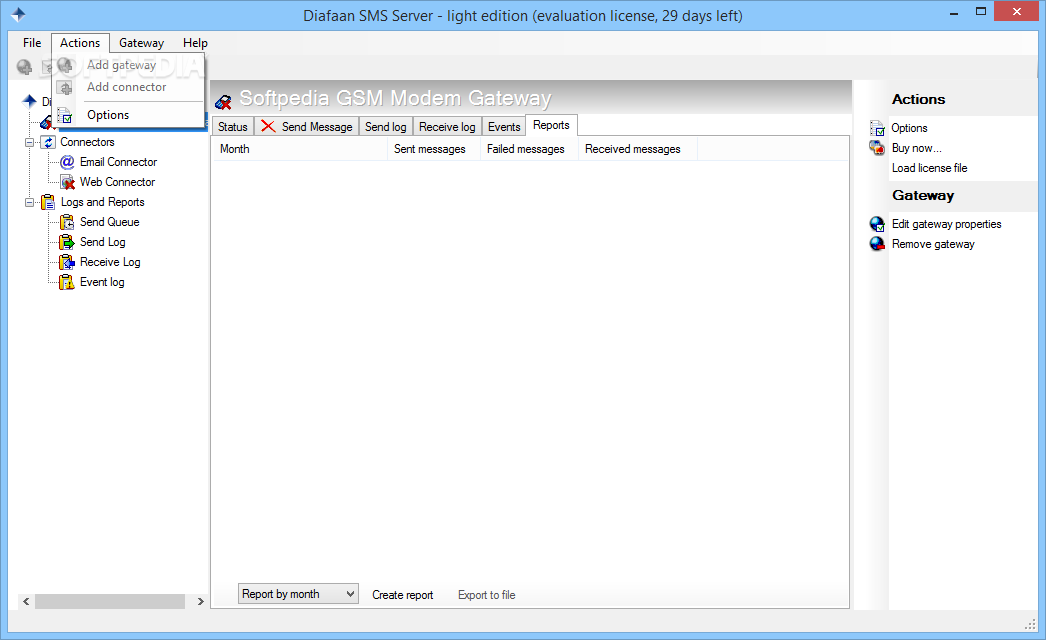Collapse the Connectors tree node
Screen dimensions: 1046x640
coord(29,142)
